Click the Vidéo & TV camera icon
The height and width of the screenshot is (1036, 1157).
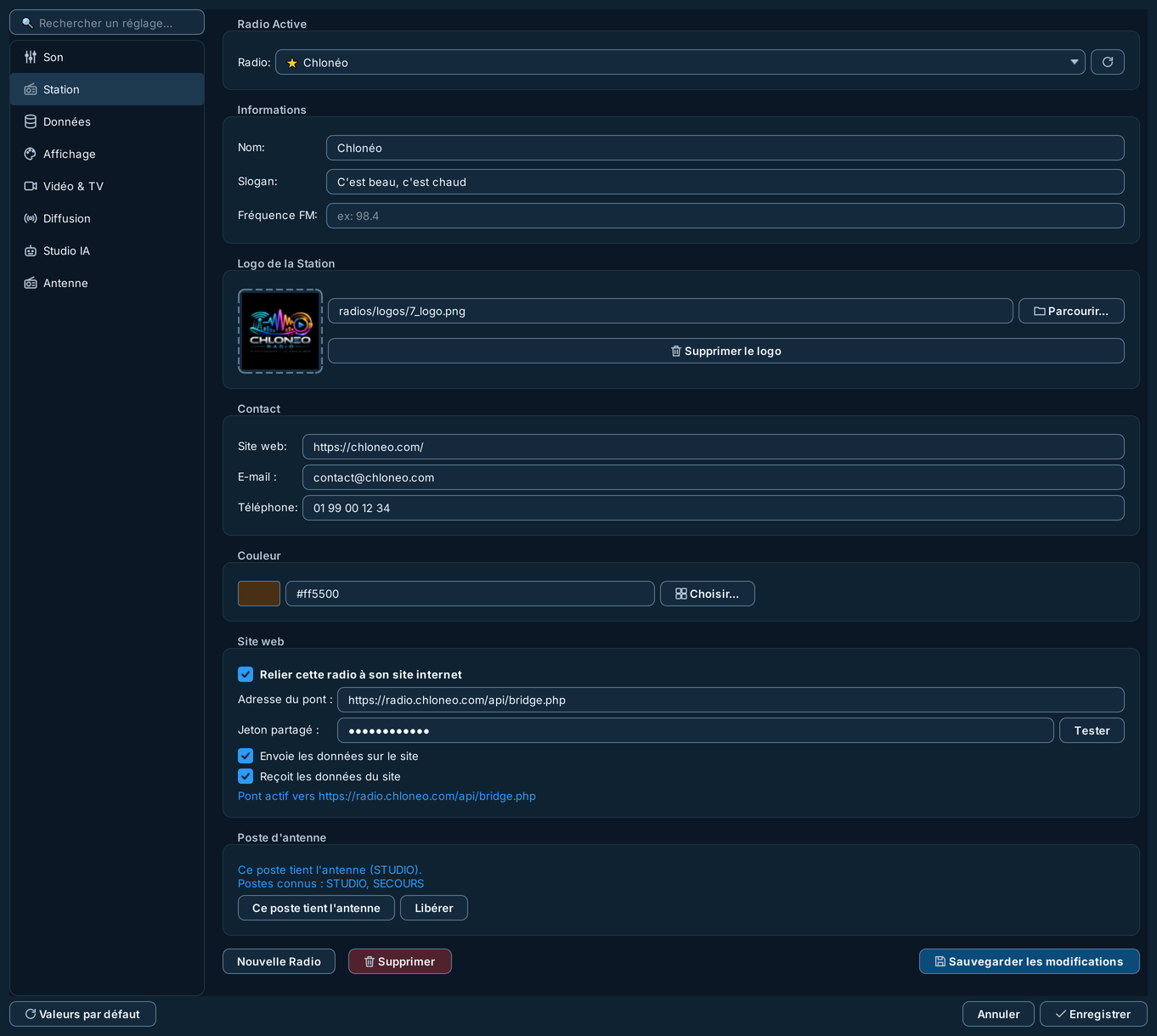pos(31,186)
